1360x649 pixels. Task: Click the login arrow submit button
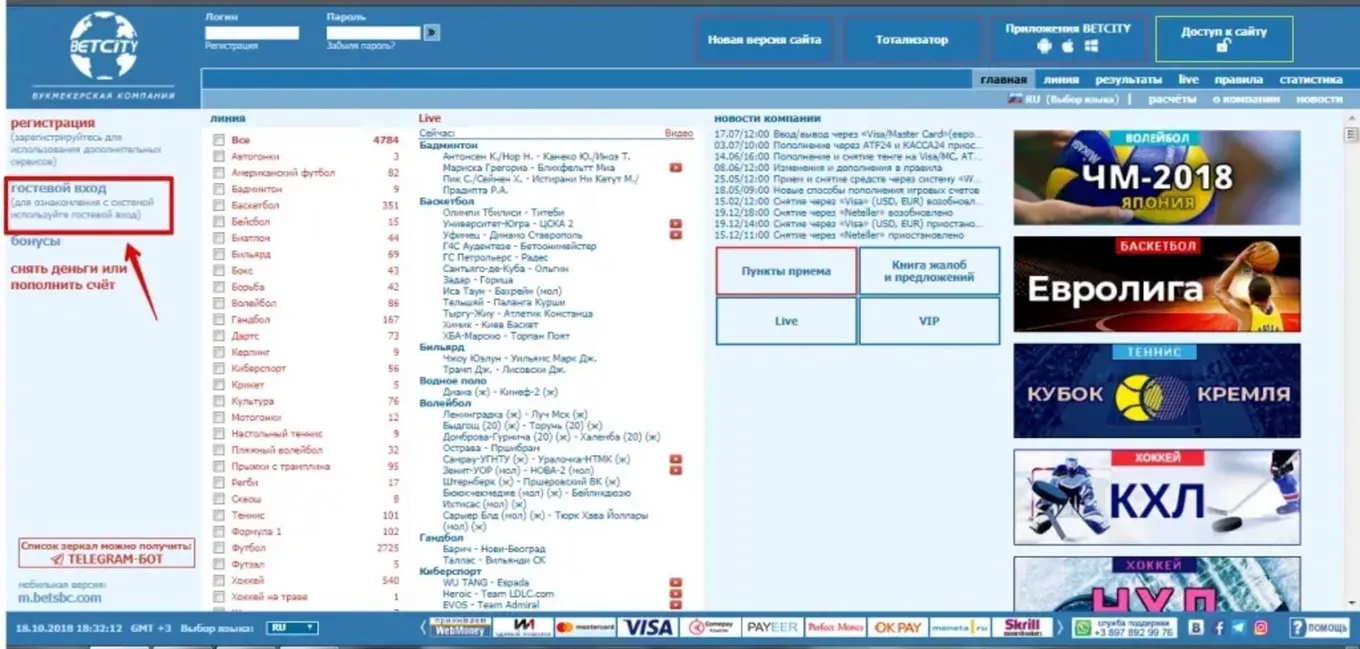point(431,32)
